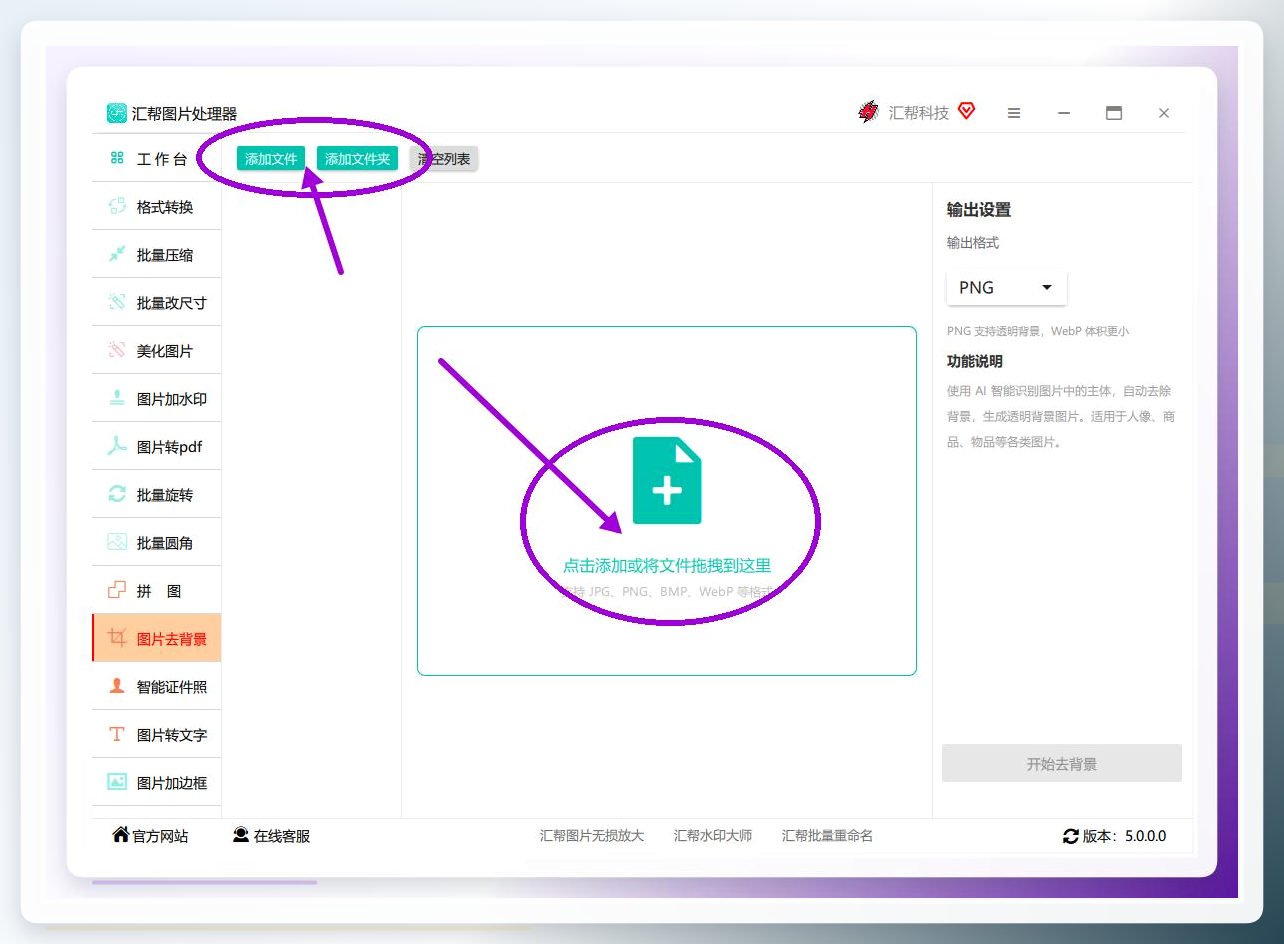Click the refresh icon beside 版本
The image size is (1284, 944).
(1071, 836)
